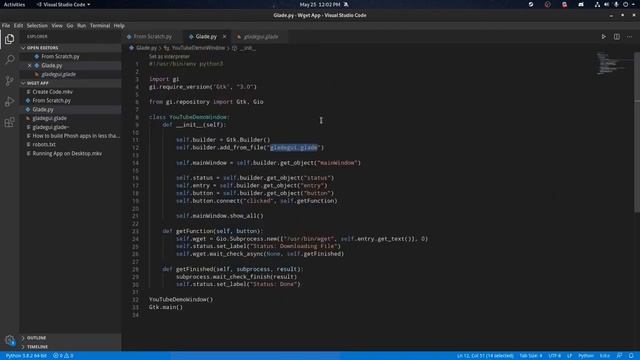Open the editor More Actions ellipsis
This screenshot has width=640, height=360.
(629, 37)
